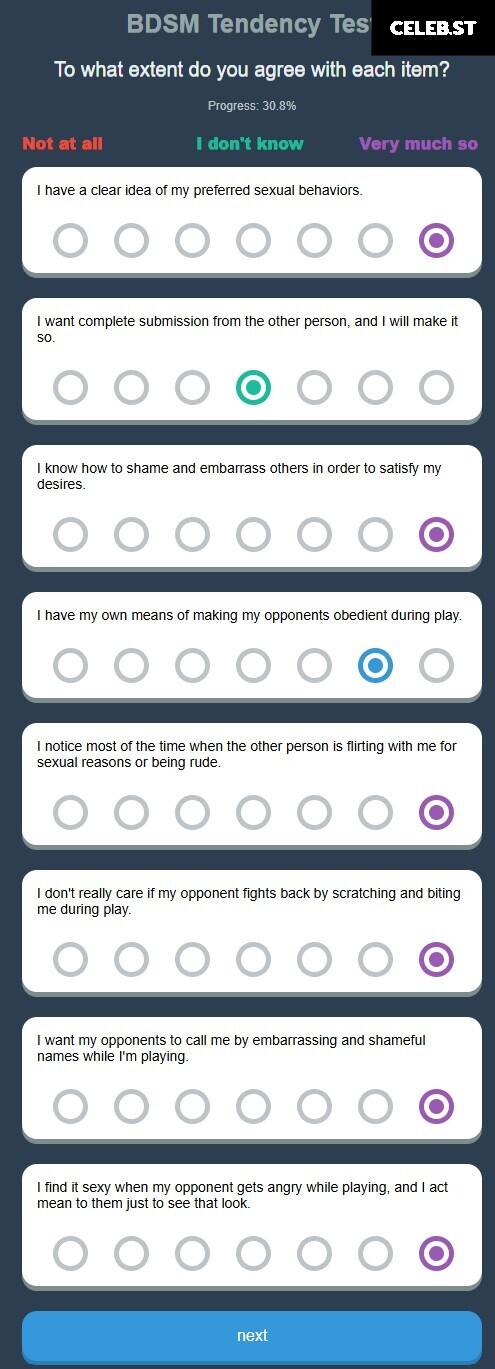495x1369 pixels.
Task: Select the blue sixth radio for making opponents obedient
Action: click(x=375, y=665)
